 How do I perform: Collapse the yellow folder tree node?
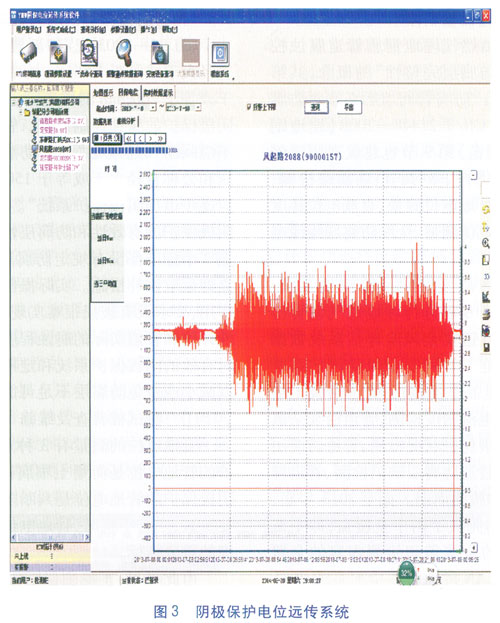pyautogui.click(x=21, y=112)
